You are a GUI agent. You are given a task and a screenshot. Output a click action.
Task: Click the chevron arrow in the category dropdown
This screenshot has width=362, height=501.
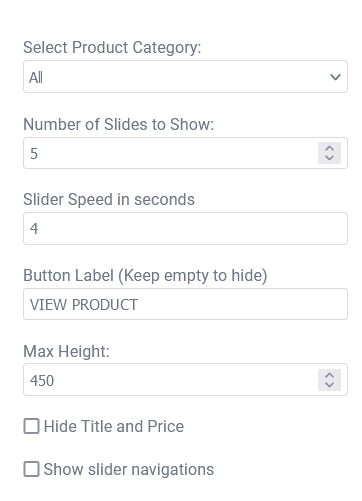335,77
